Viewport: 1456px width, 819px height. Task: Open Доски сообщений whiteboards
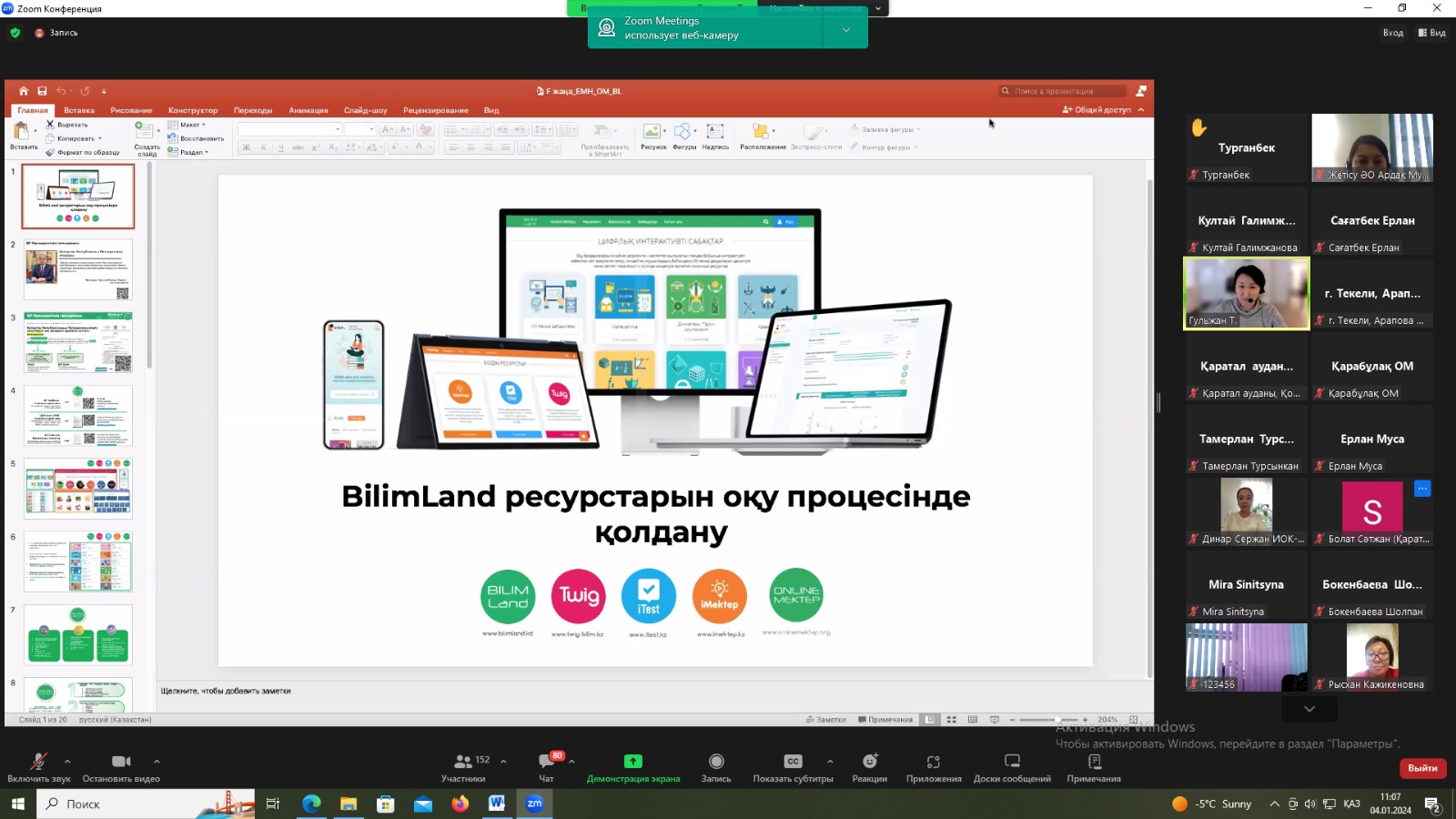[1012, 767]
